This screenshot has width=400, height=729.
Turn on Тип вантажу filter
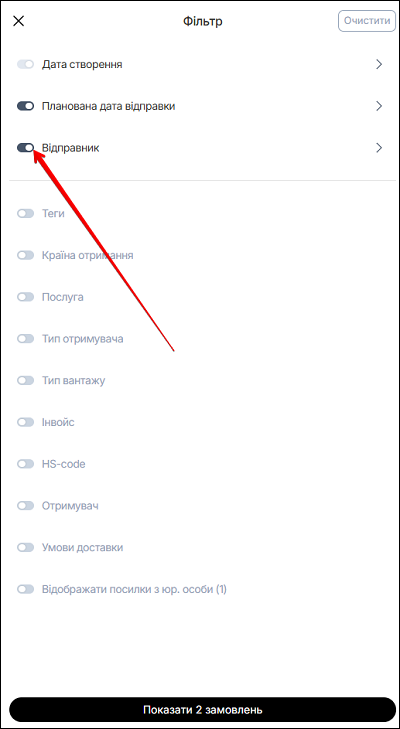(x=26, y=380)
